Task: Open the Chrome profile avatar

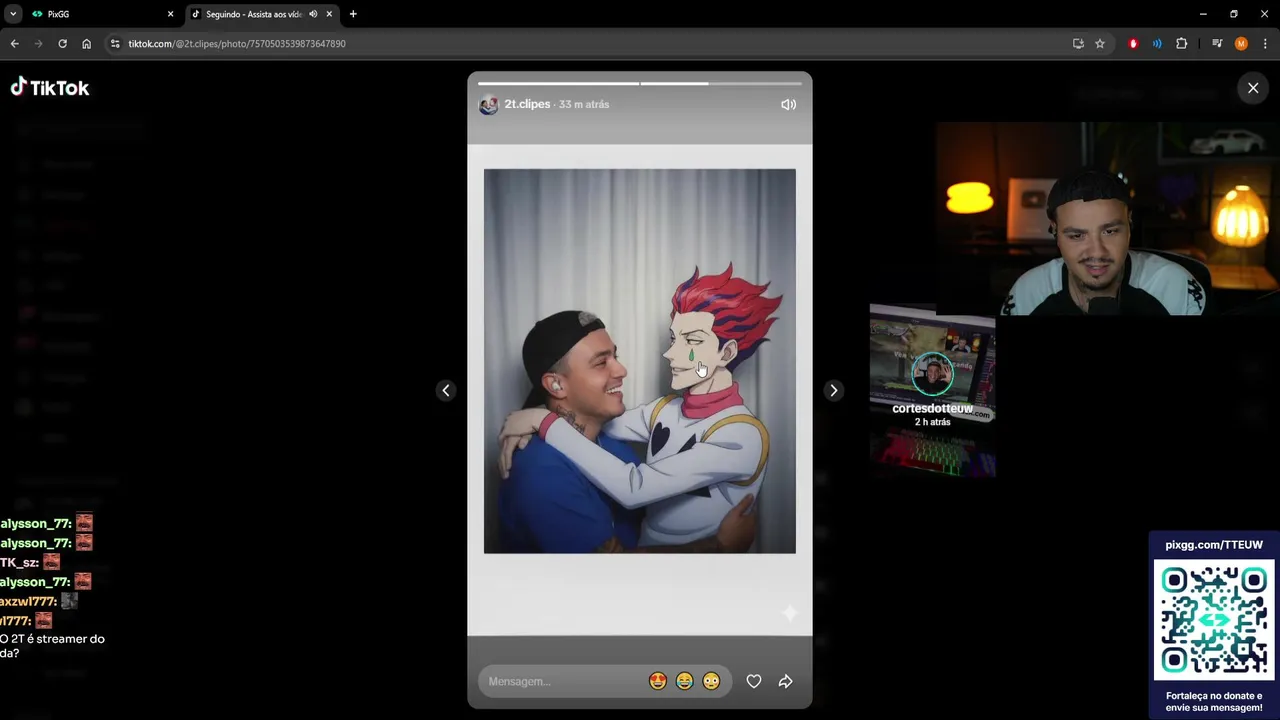Action: [1241, 44]
